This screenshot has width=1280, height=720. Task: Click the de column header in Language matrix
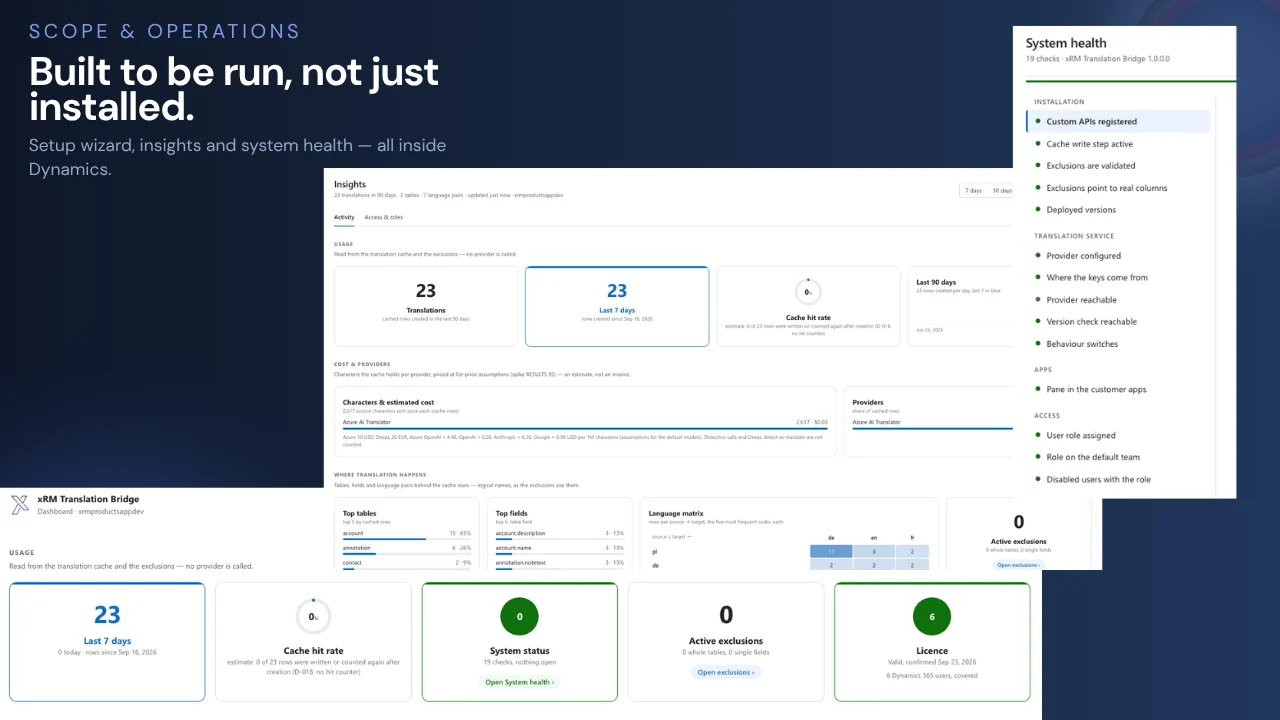[x=831, y=537]
